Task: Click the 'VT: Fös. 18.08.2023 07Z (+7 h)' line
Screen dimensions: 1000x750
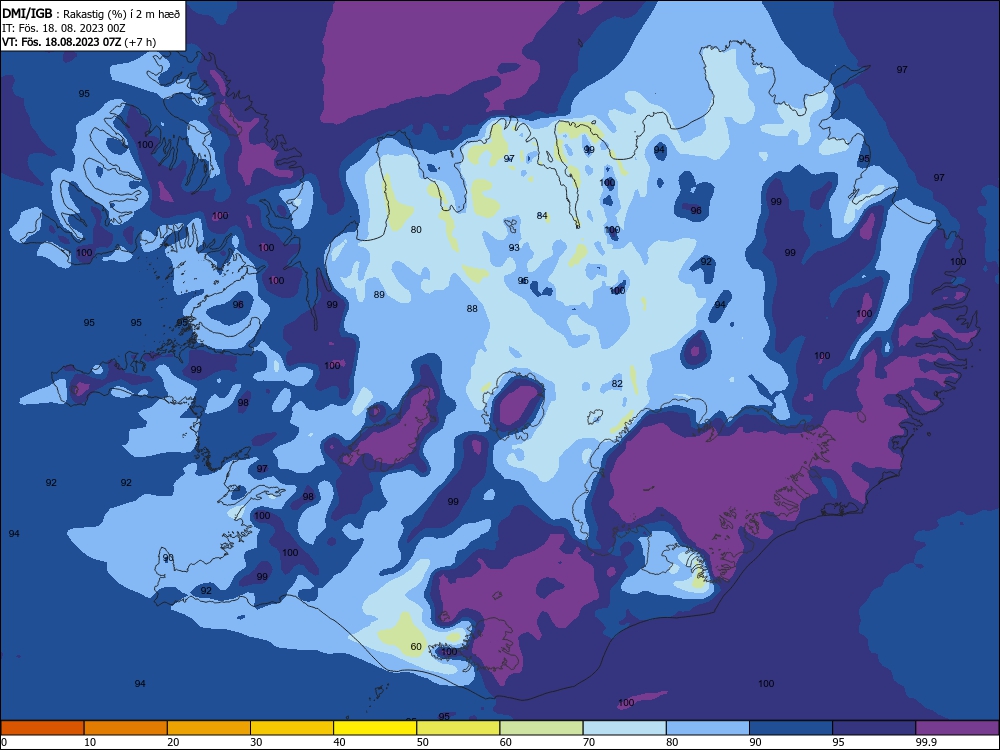Action: coord(79,42)
